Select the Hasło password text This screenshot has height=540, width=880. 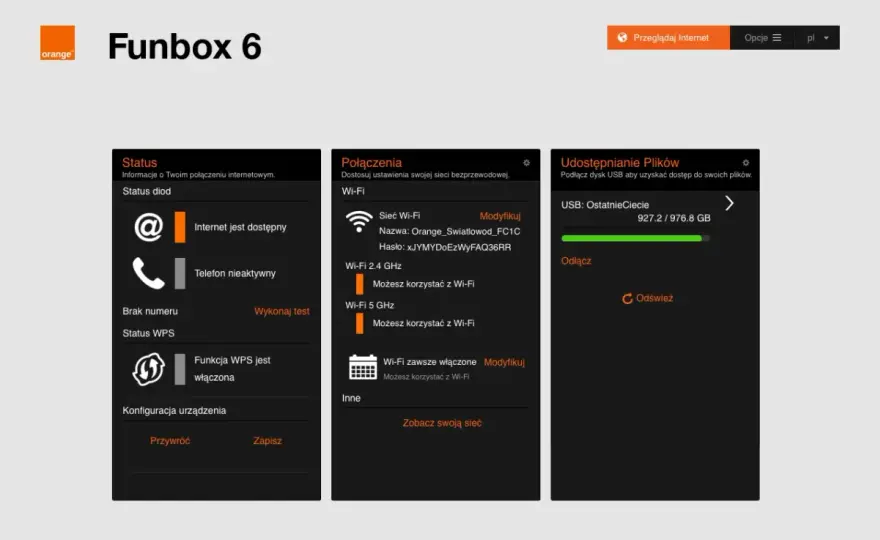(459, 247)
